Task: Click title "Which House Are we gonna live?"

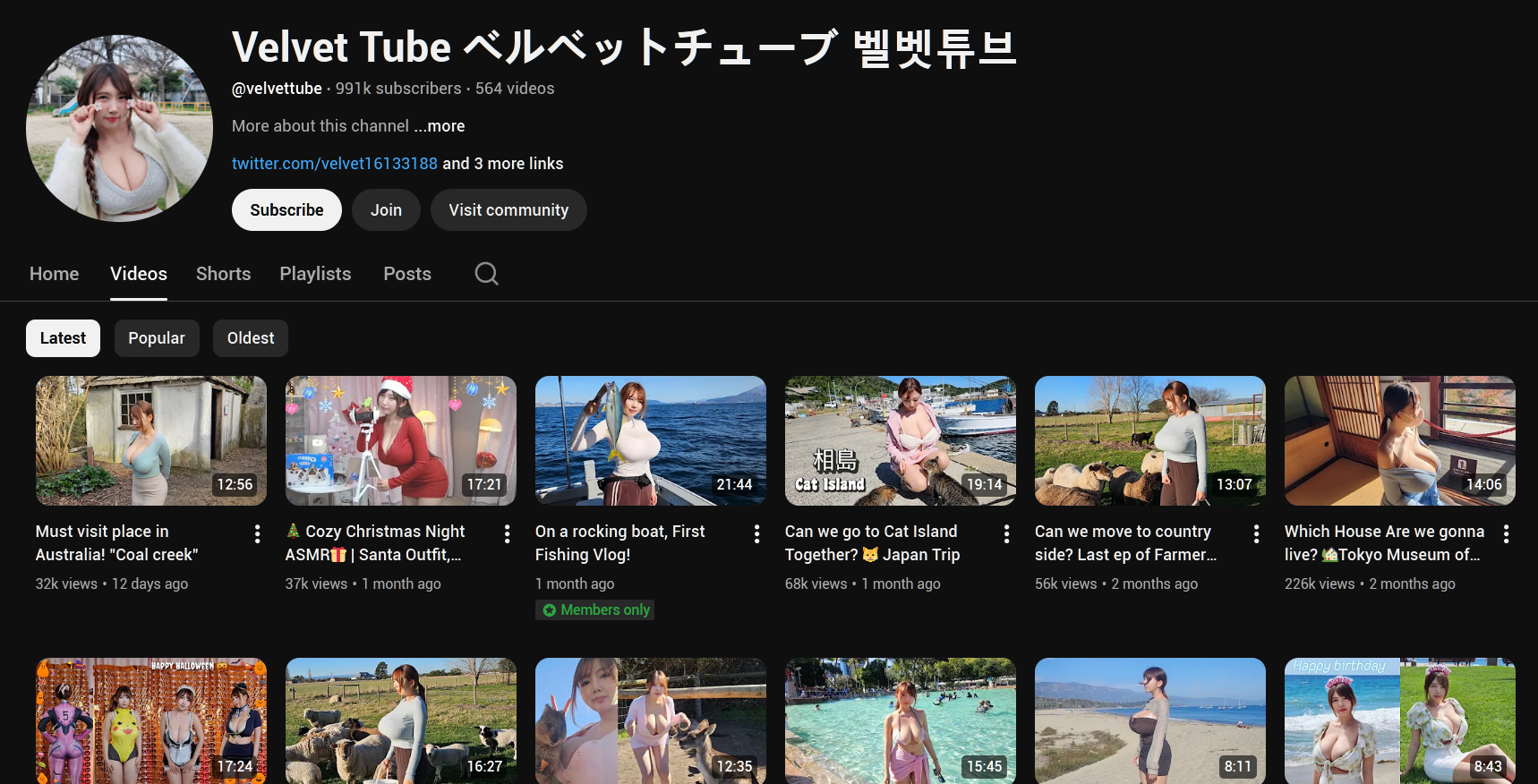Action: 1384,543
